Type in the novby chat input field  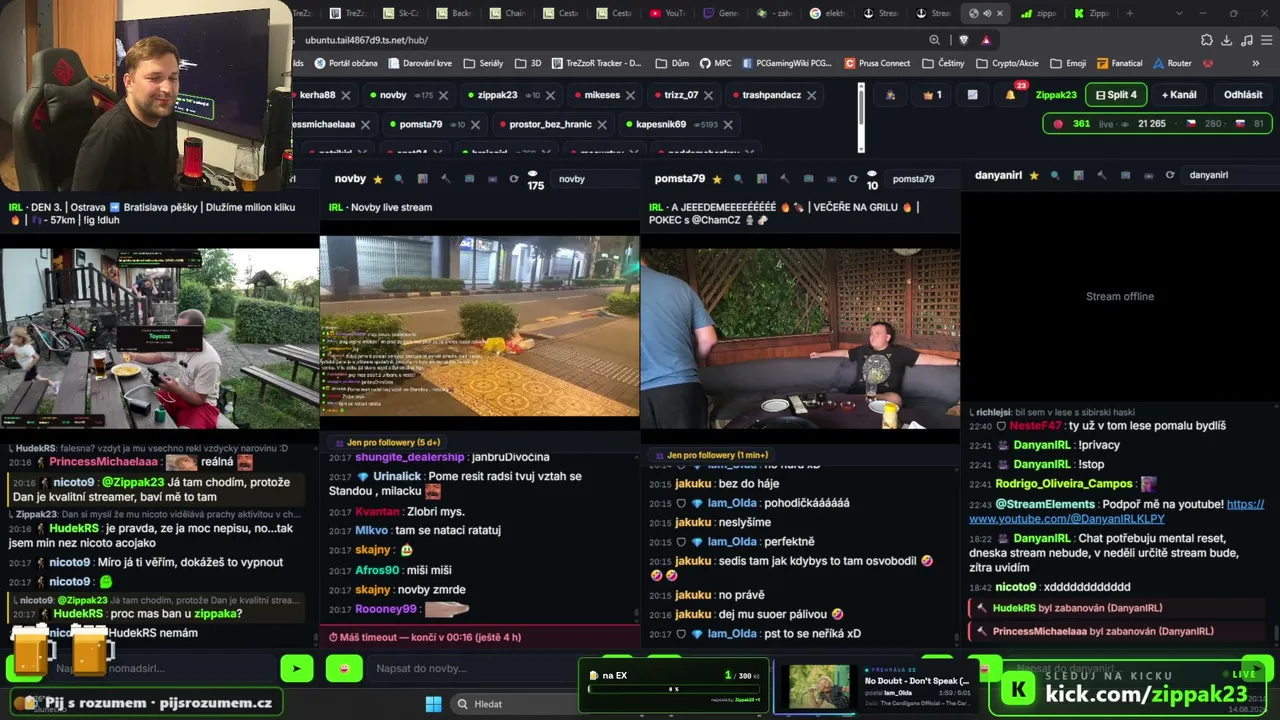pyautogui.click(x=470, y=668)
